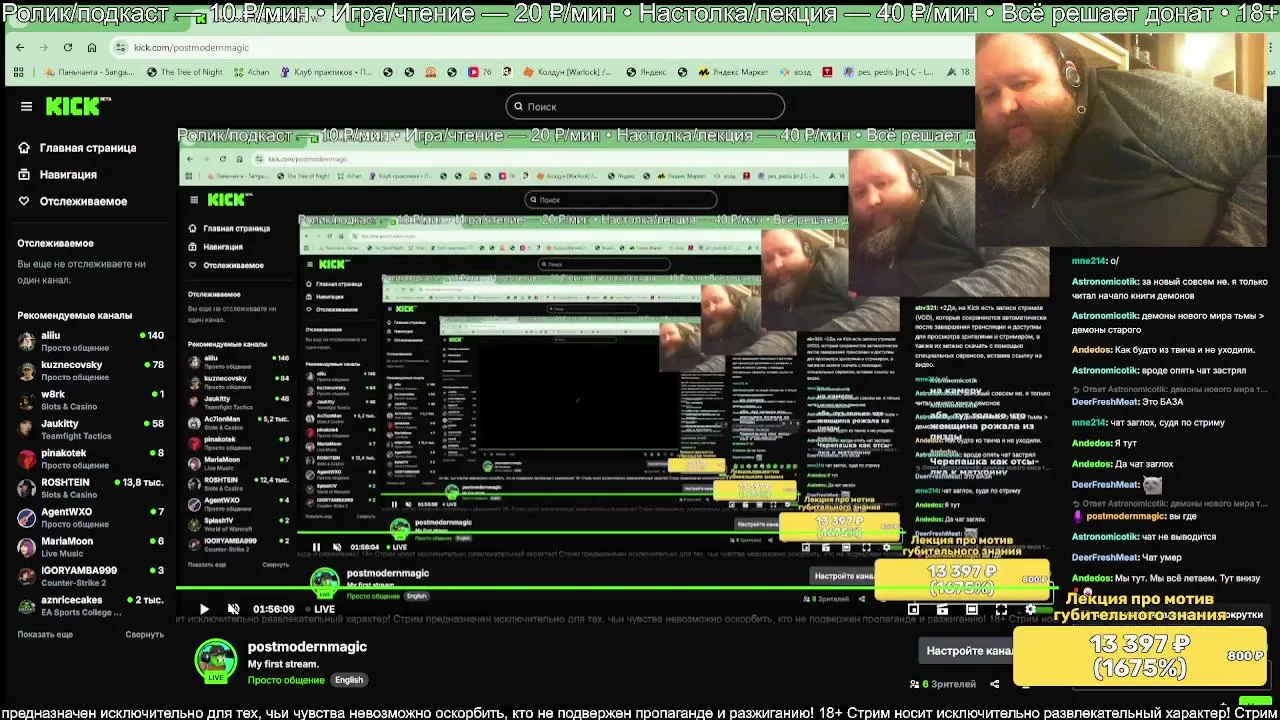The image size is (1280, 720).
Task: Open the pinakotek recommended channel
Action: click(x=90, y=458)
